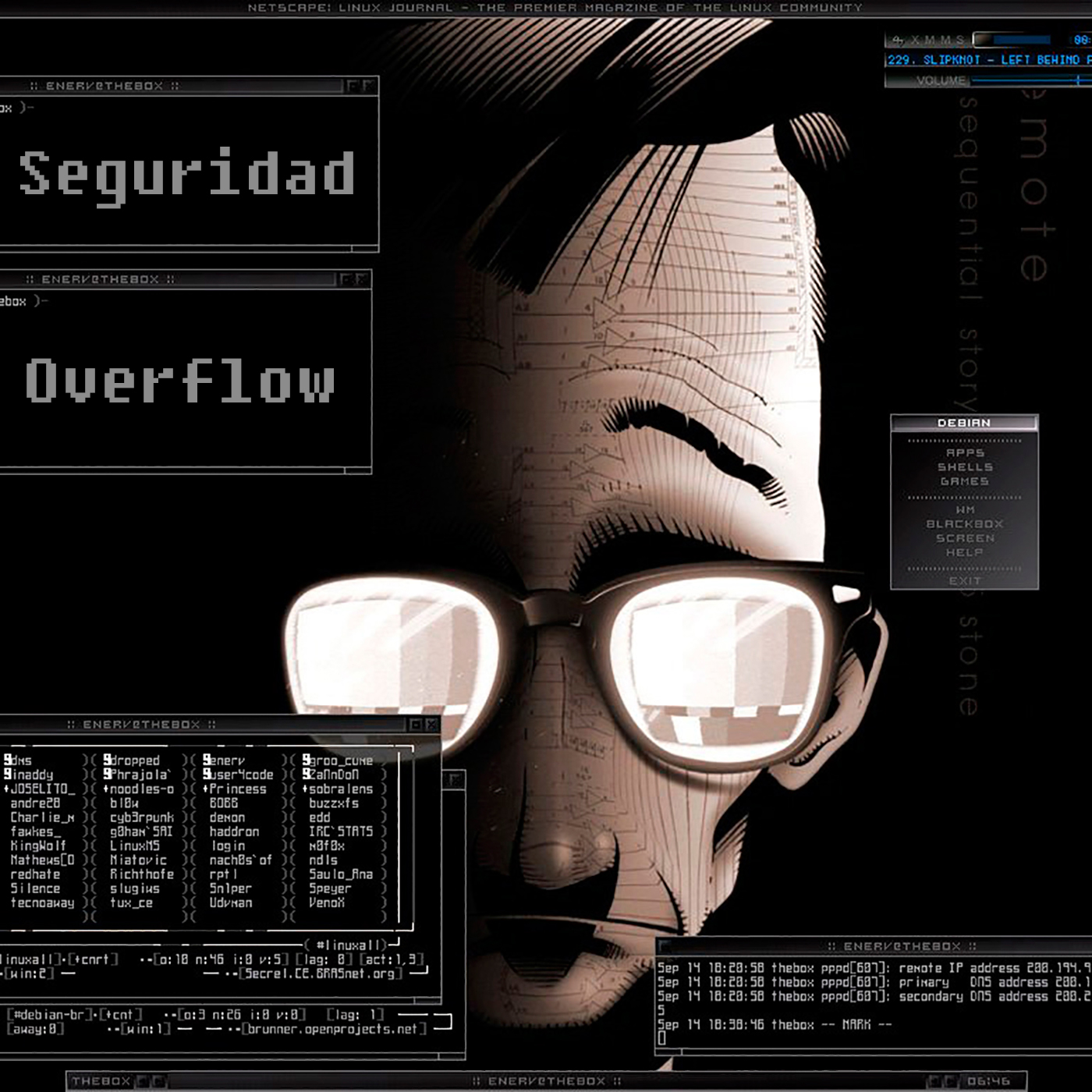Click next workspace arrow beside THEBOX
Image resolution: width=1092 pixels, height=1092 pixels.
coord(158,1081)
